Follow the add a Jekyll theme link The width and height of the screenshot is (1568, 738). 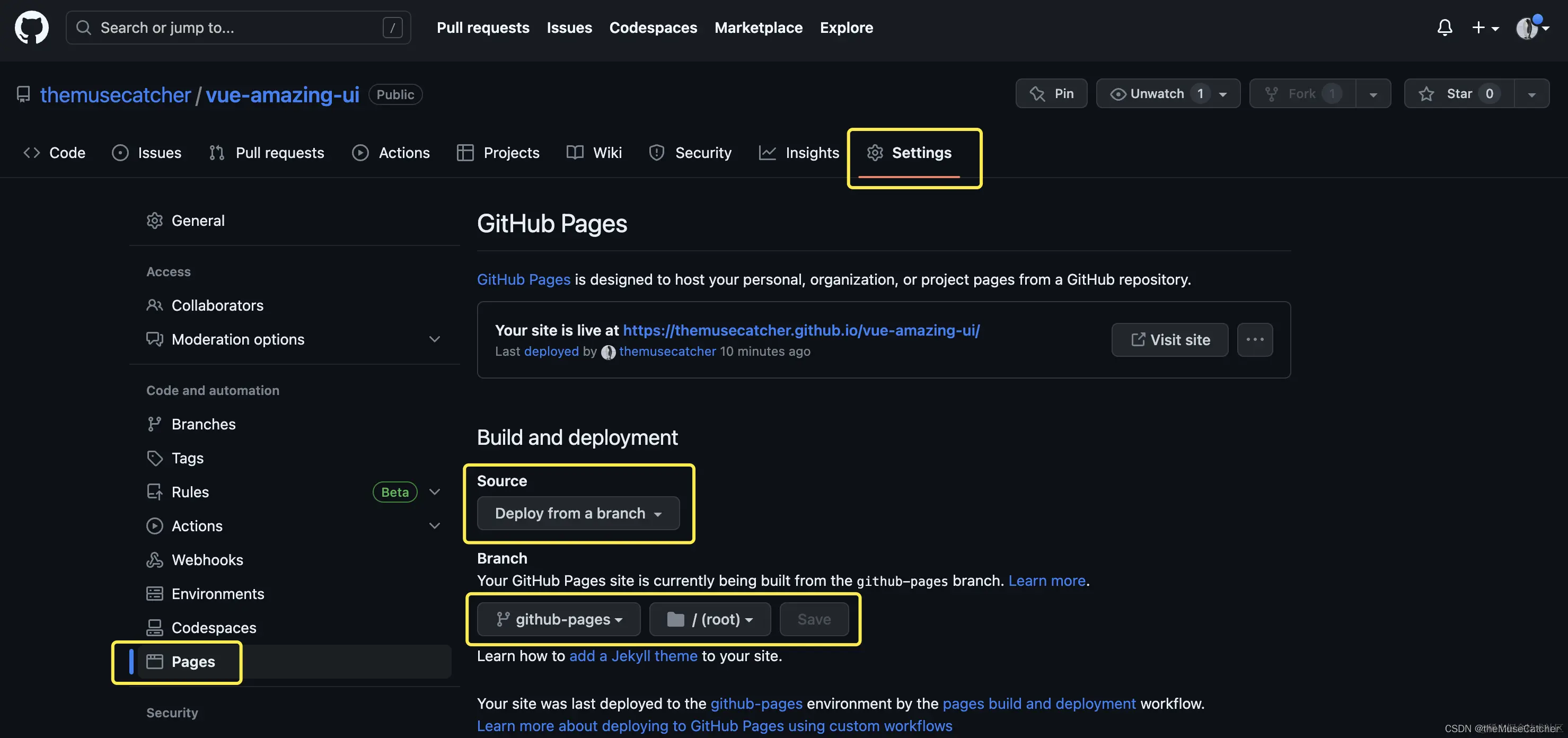pyautogui.click(x=633, y=656)
